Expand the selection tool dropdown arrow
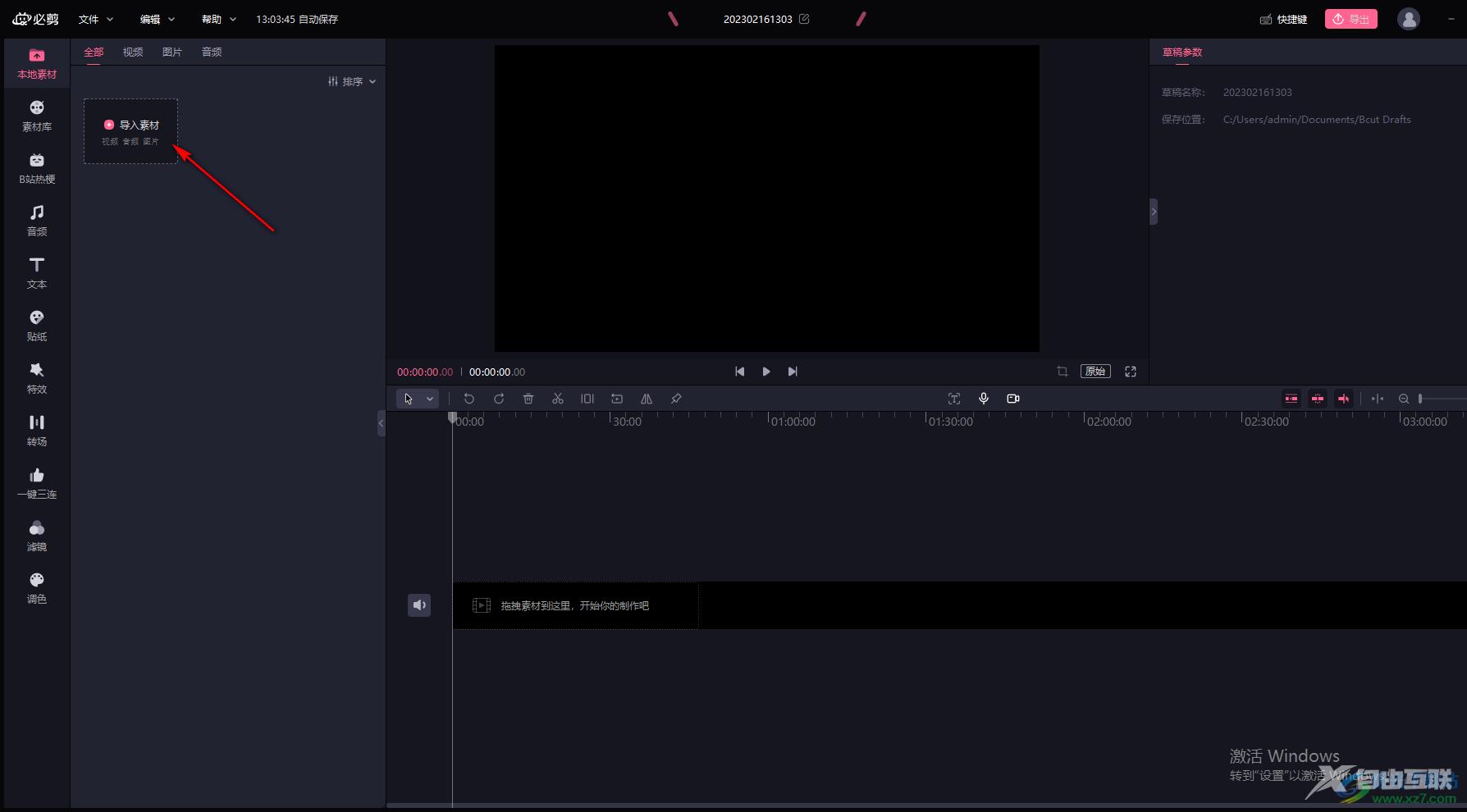Screen dimensions: 1467x812 [430, 399]
